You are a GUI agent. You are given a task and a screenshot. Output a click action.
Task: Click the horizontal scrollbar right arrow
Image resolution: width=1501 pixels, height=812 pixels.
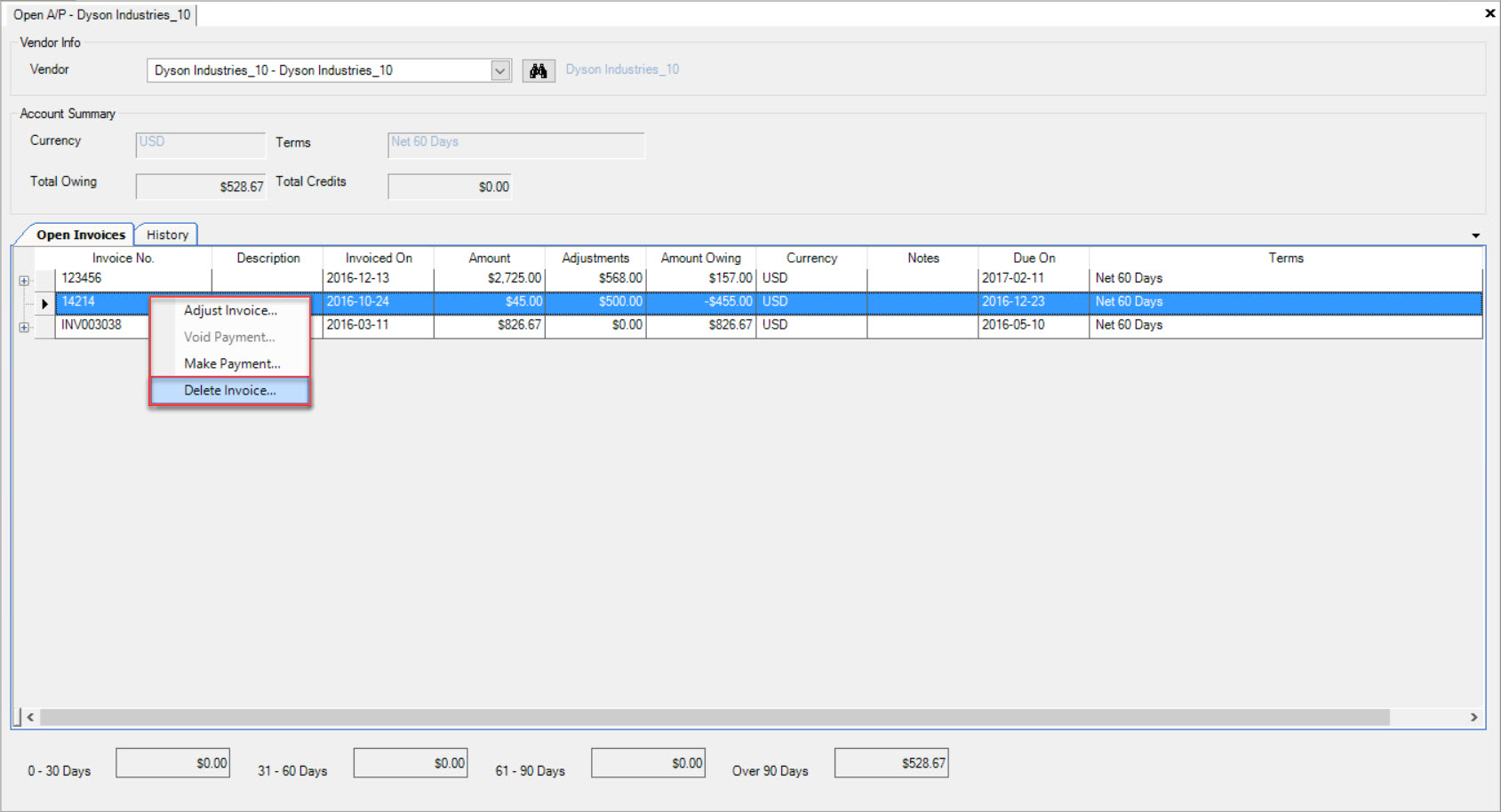coord(1473,717)
